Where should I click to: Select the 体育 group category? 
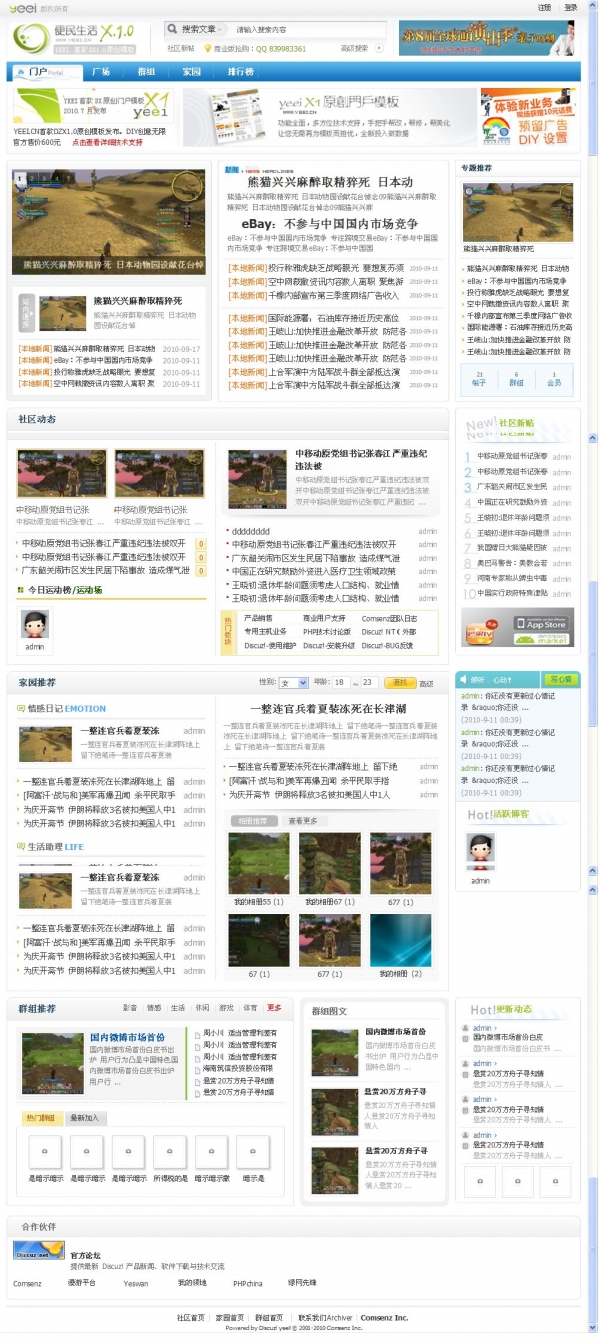tap(250, 1008)
